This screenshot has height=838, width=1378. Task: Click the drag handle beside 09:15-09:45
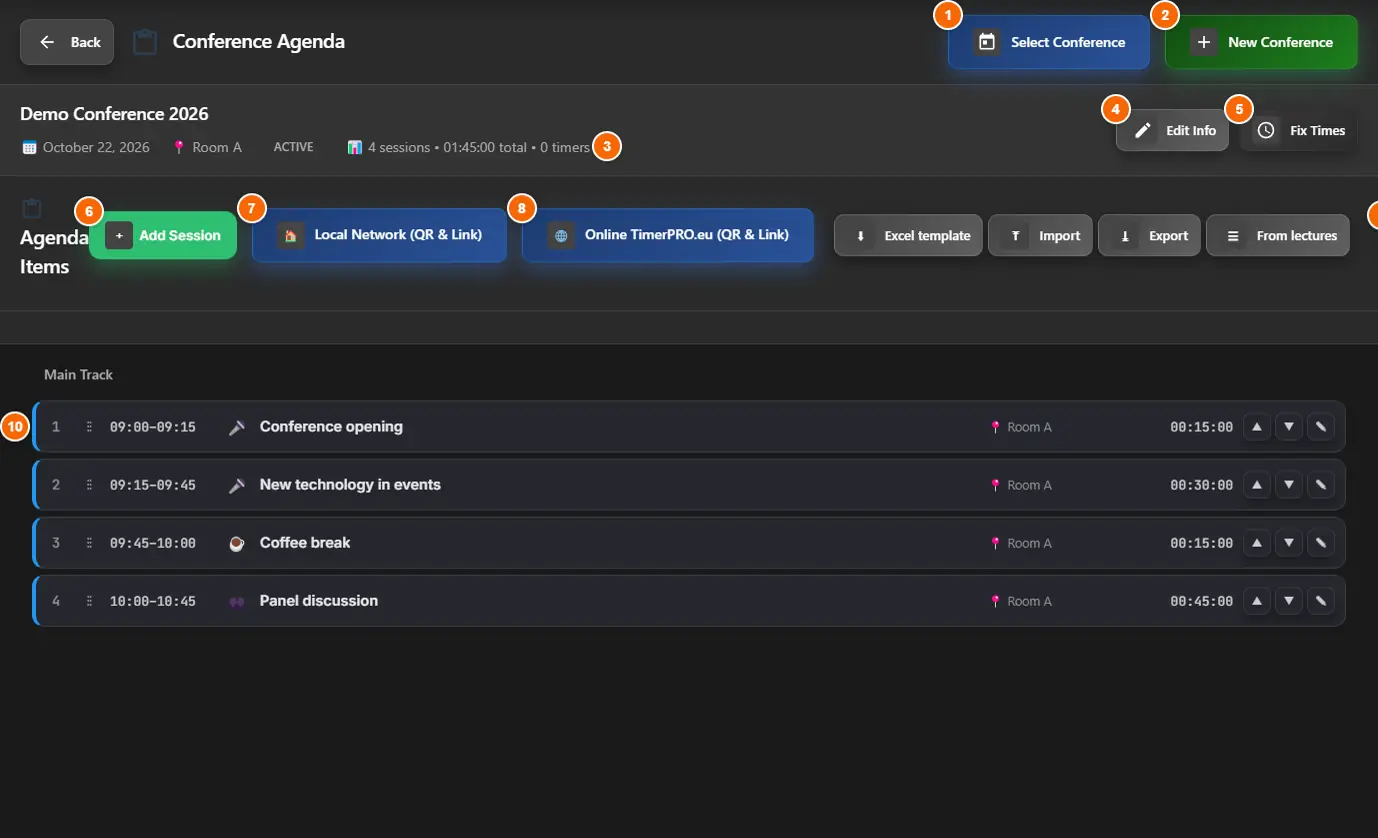[x=89, y=485]
